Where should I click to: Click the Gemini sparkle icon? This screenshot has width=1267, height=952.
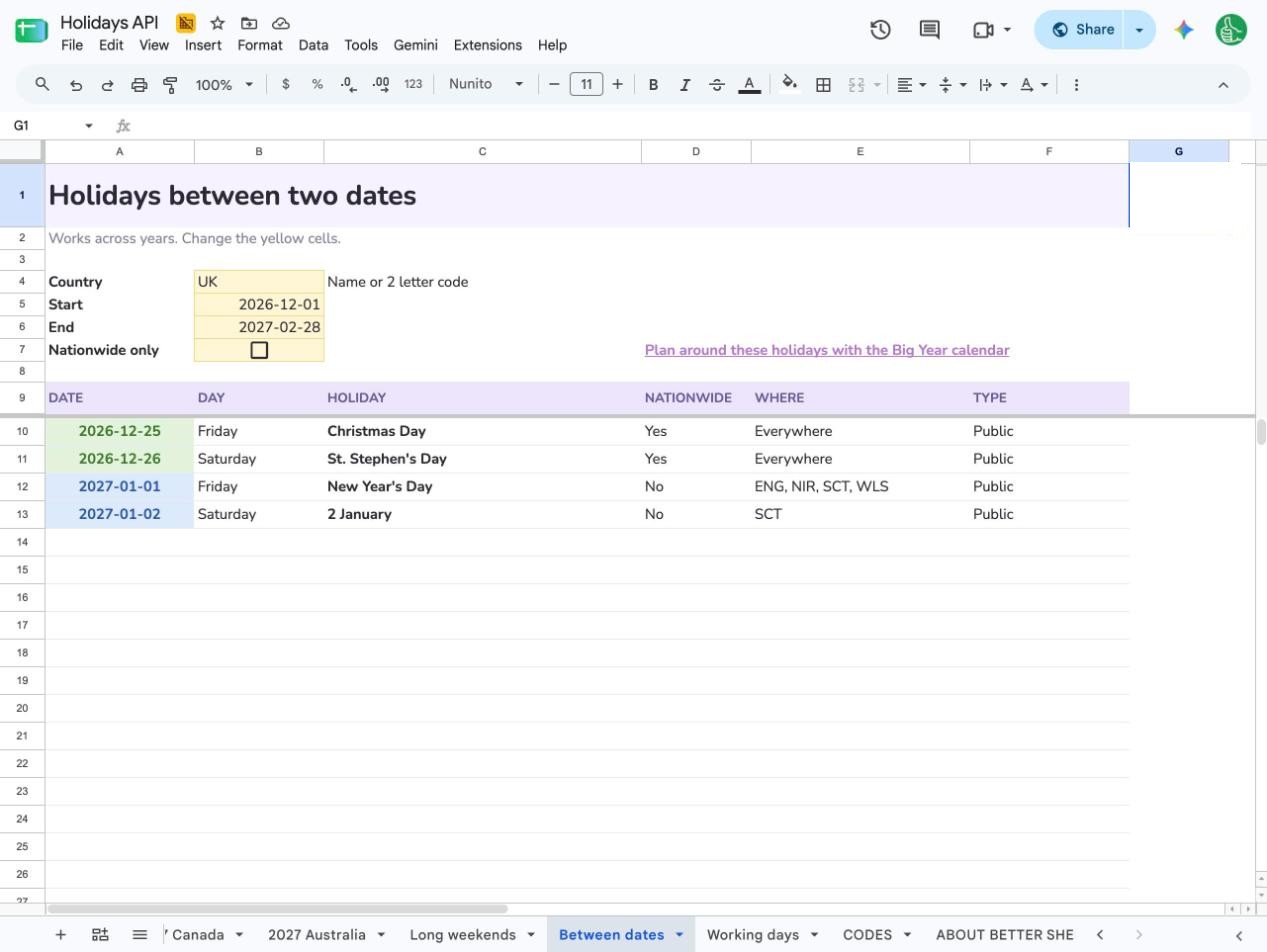[1184, 30]
